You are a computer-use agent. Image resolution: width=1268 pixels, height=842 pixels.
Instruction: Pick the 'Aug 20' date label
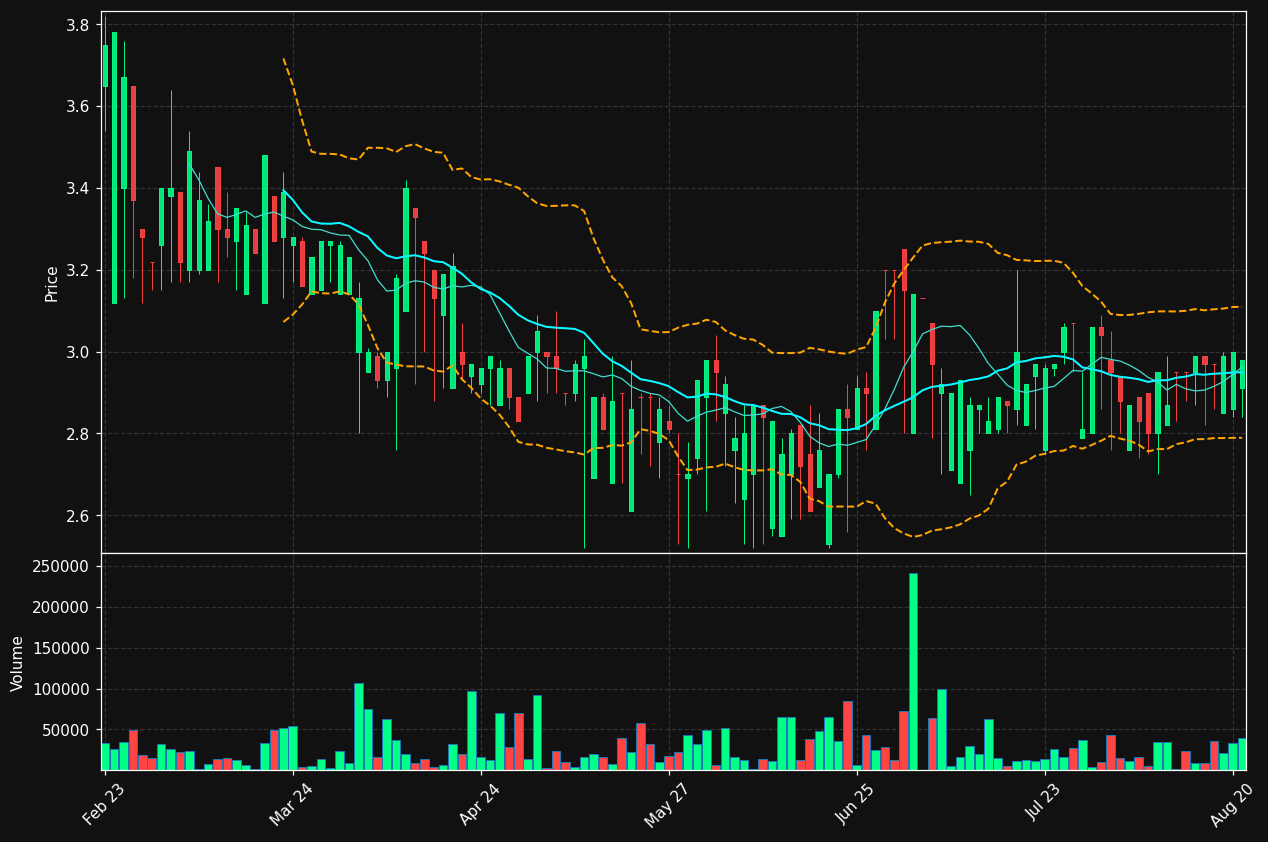[x=1232, y=803]
